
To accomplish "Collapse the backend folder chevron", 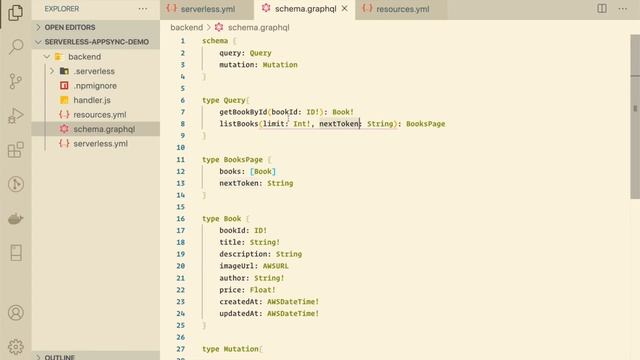I will [47, 57].
